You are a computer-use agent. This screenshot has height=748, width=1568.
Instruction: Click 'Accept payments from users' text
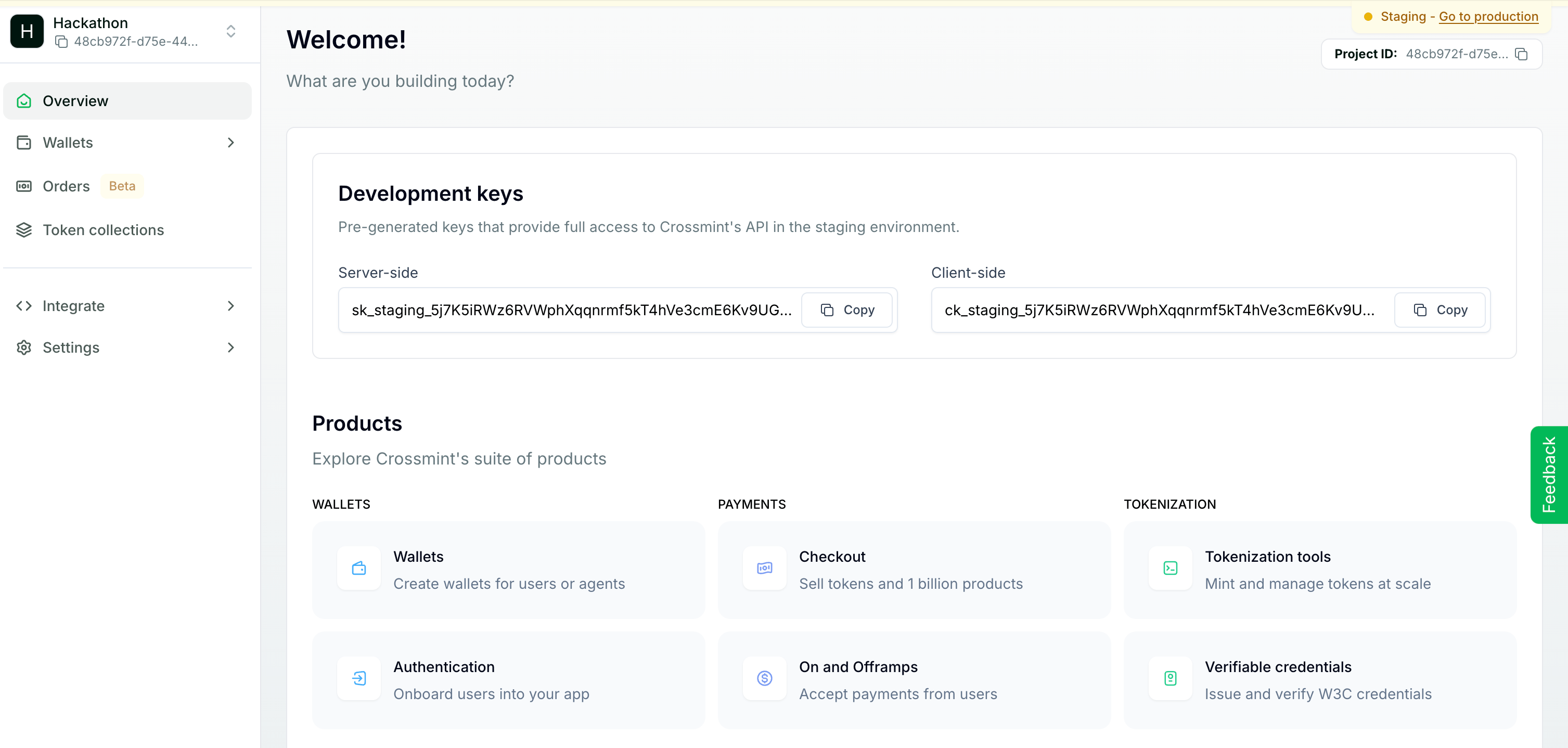[898, 694]
